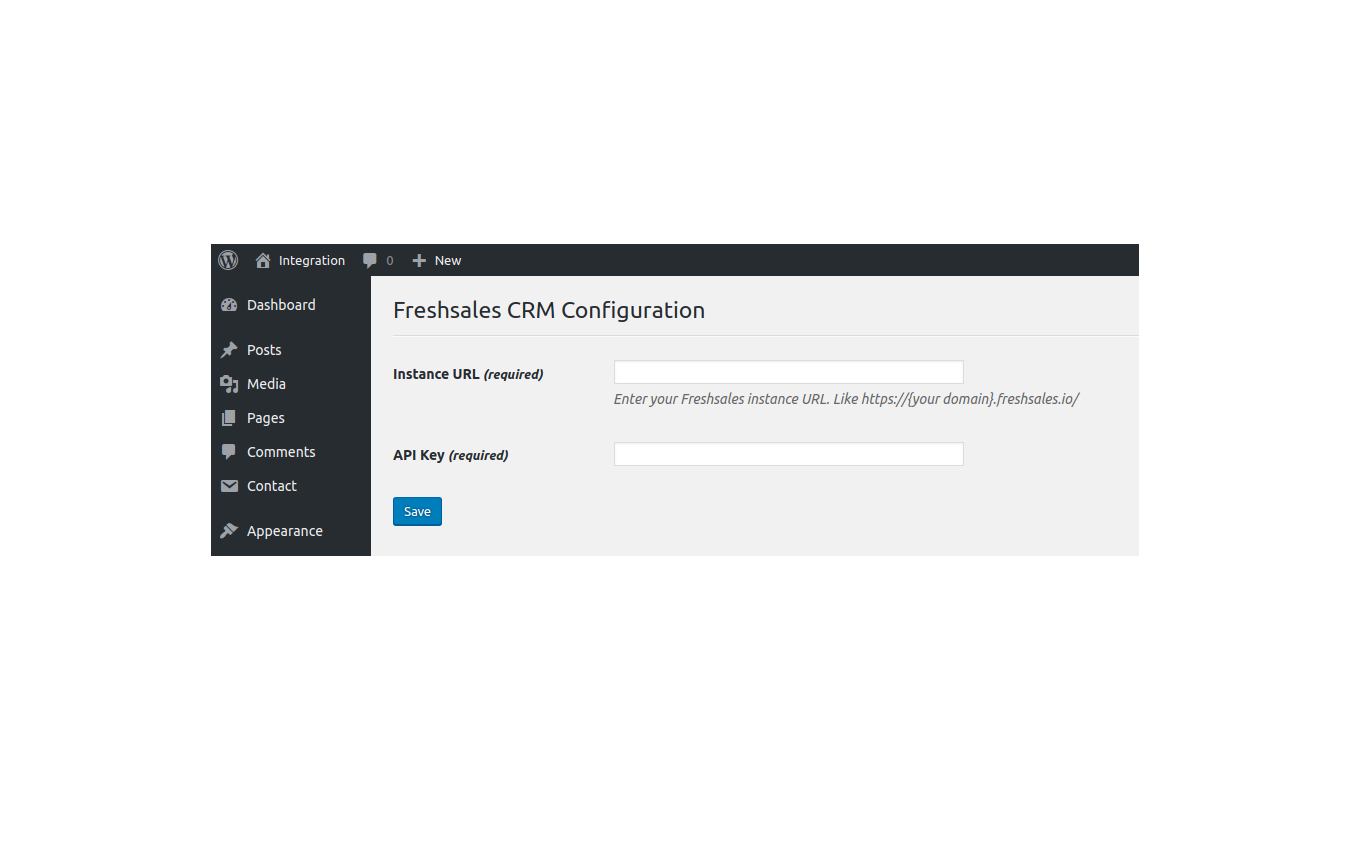This screenshot has height=850, width=1350.
Task: Click the Posts pushpin icon
Action: [x=229, y=350]
